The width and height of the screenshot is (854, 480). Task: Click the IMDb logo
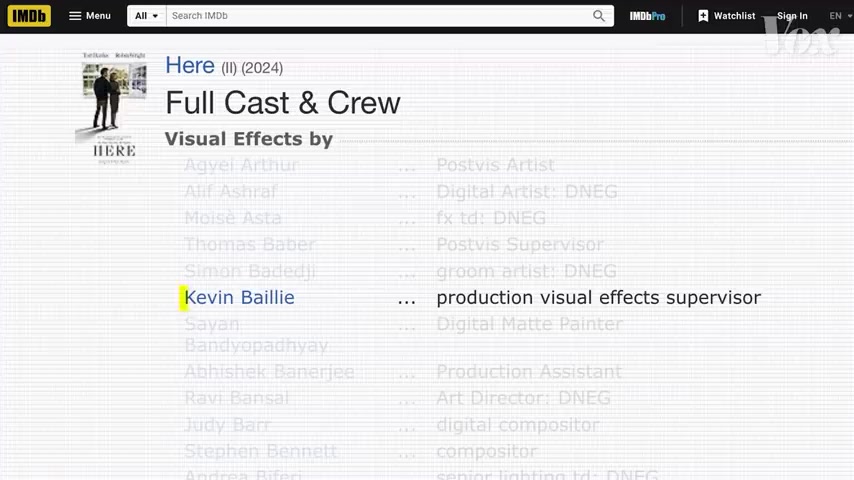click(x=29, y=16)
